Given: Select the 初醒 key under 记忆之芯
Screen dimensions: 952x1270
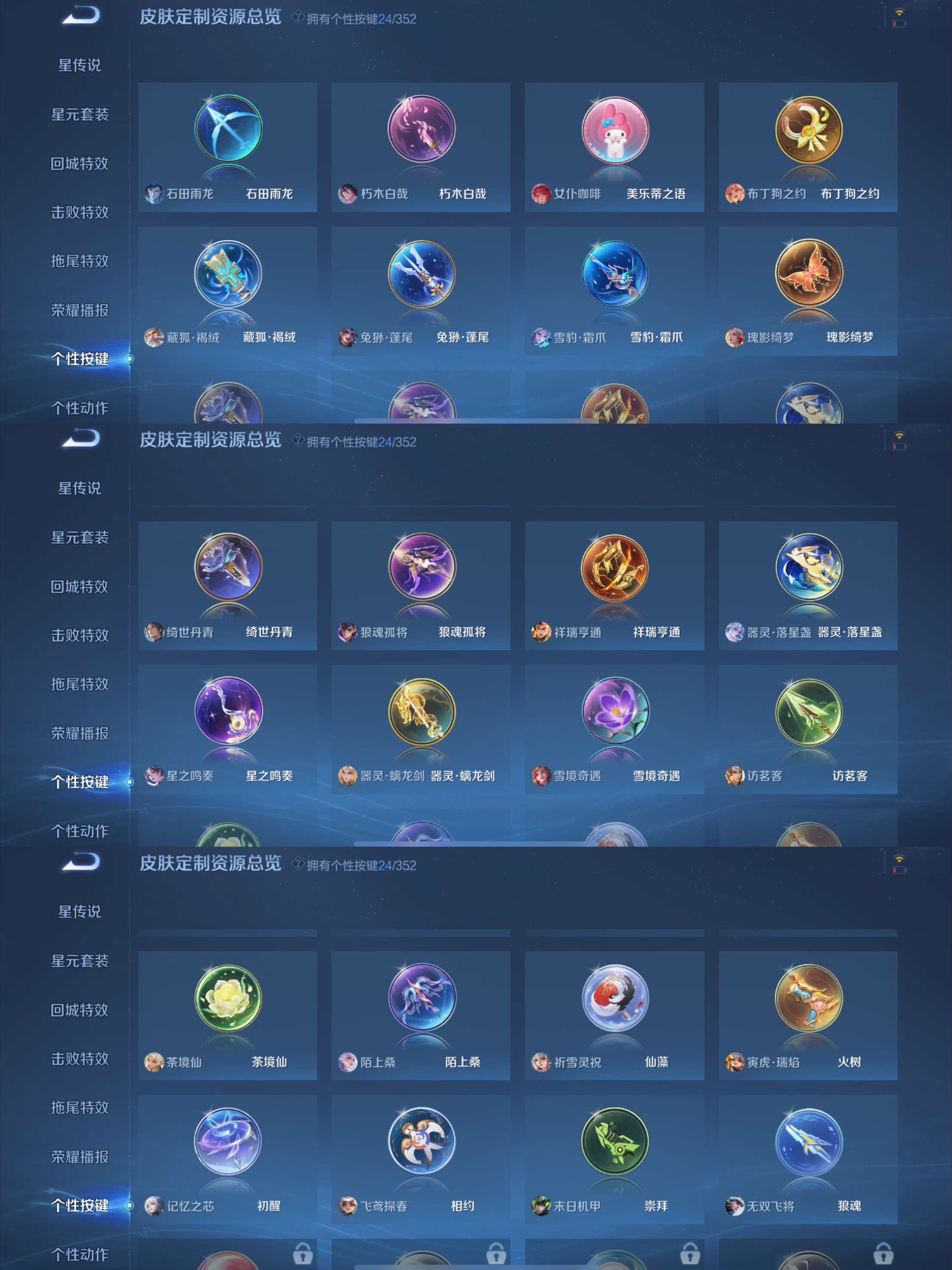Looking at the screenshot, I should (269, 1206).
